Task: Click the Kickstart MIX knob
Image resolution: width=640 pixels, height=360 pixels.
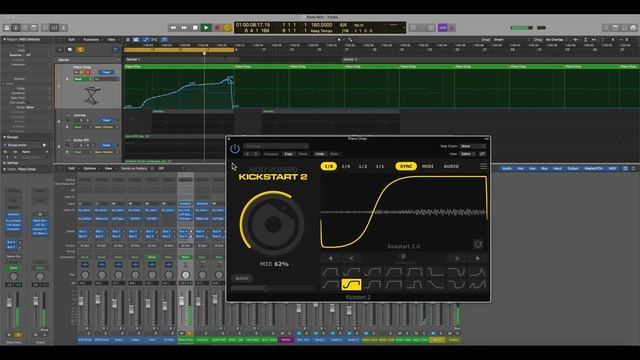Action: 273,223
